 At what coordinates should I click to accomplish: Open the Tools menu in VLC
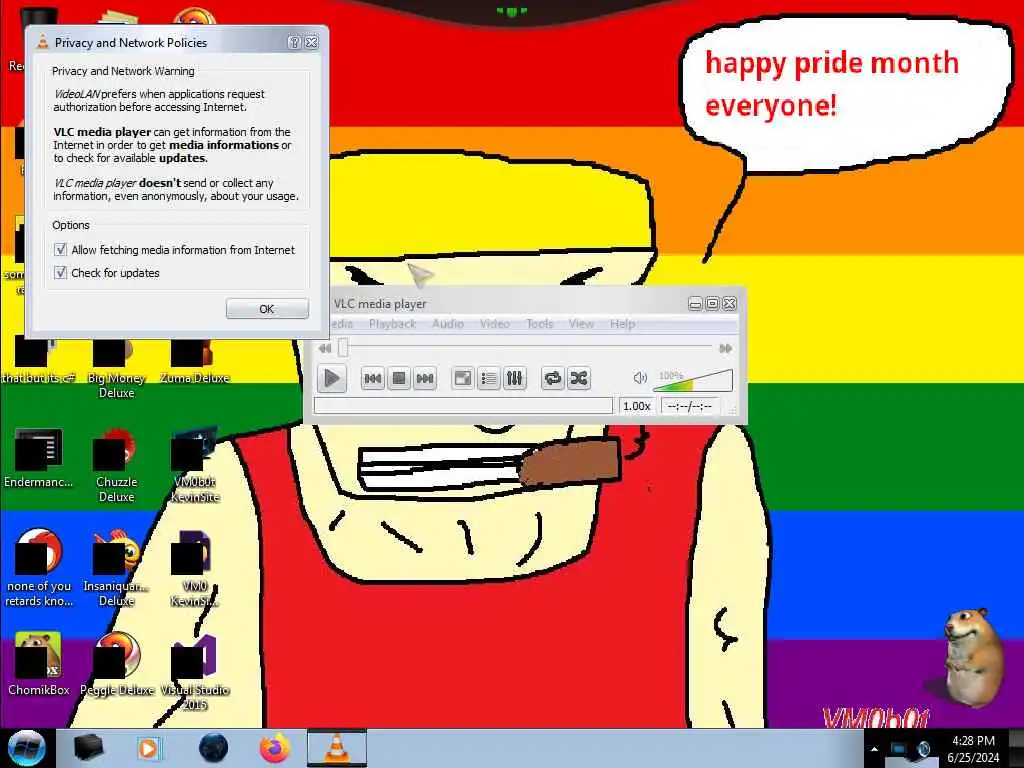539,324
